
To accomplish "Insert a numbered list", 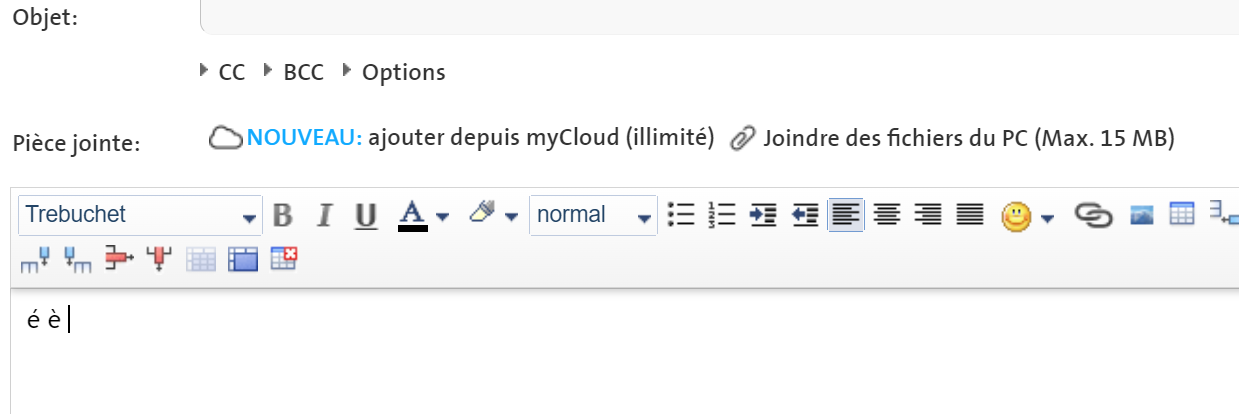I will (721, 215).
